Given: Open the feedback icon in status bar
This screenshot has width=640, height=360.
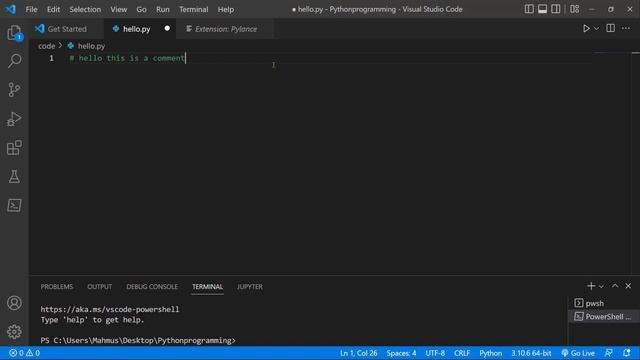Looking at the screenshot, I should [x=609, y=353].
